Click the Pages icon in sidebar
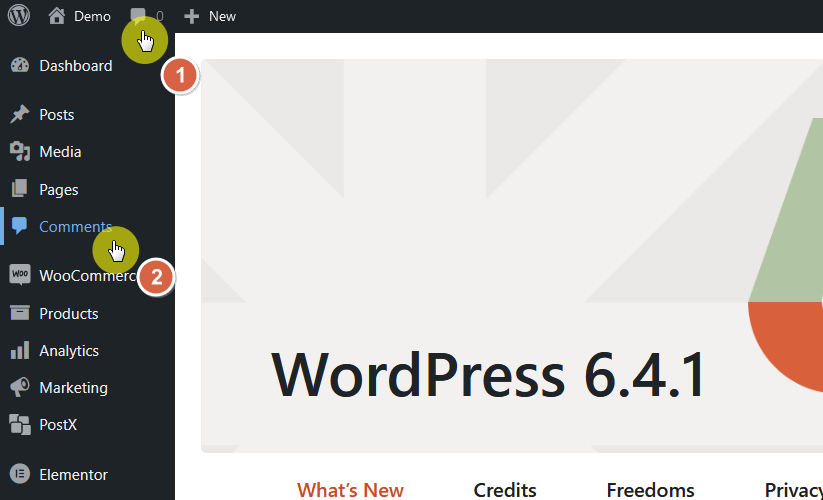The image size is (823, 500). point(19,189)
